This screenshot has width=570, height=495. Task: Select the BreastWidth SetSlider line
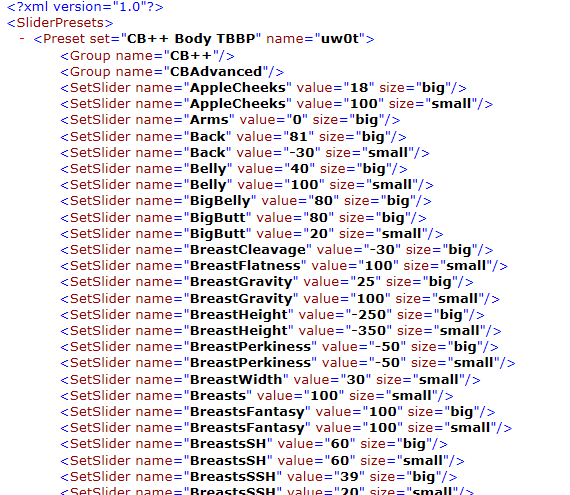point(270,380)
